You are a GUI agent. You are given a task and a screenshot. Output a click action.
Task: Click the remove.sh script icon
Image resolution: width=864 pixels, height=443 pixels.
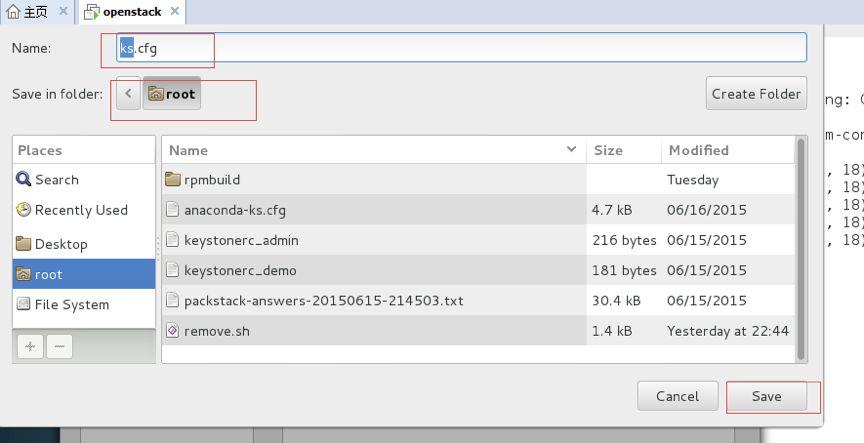pyautogui.click(x=172, y=331)
